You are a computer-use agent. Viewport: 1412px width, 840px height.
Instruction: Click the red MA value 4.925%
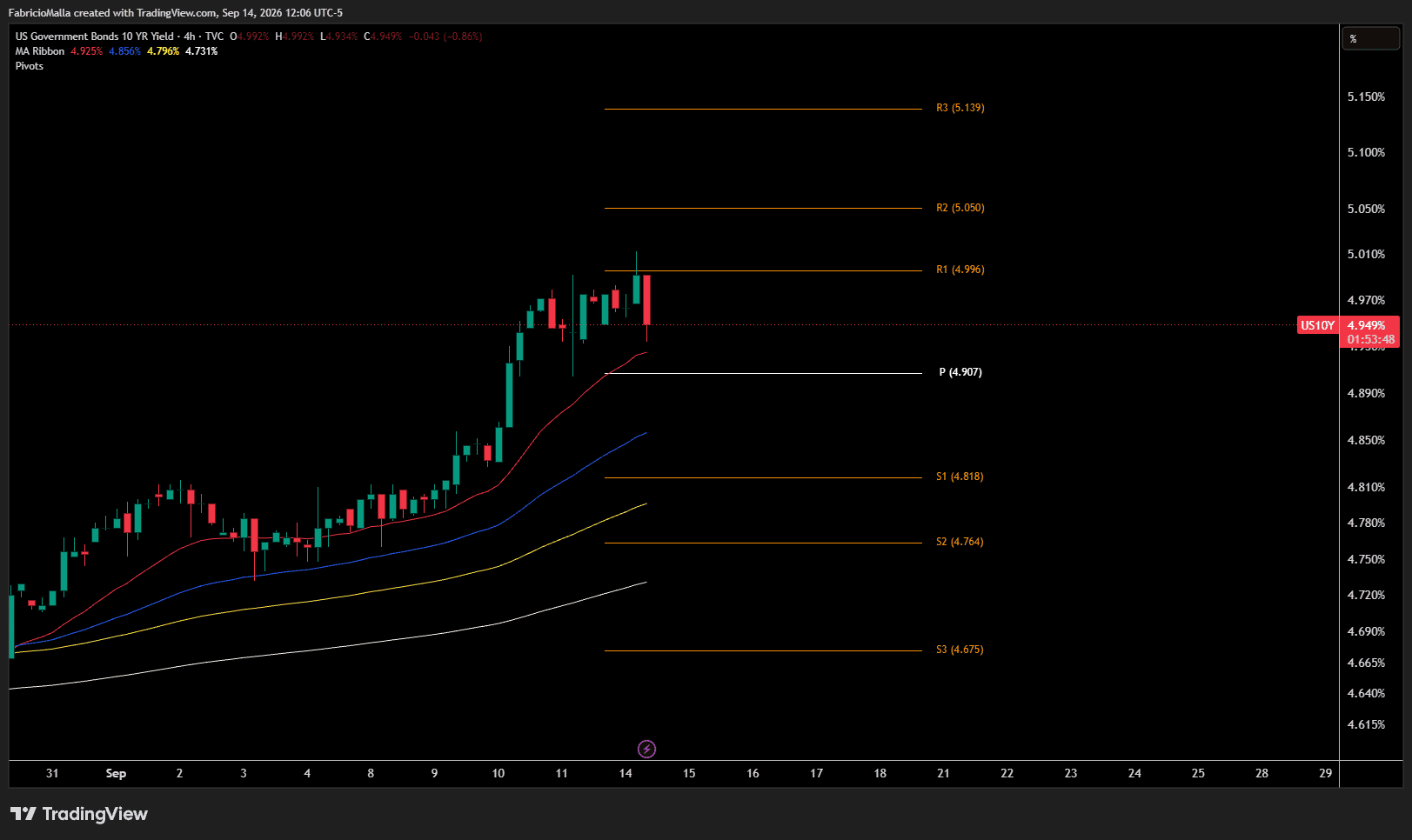point(86,51)
